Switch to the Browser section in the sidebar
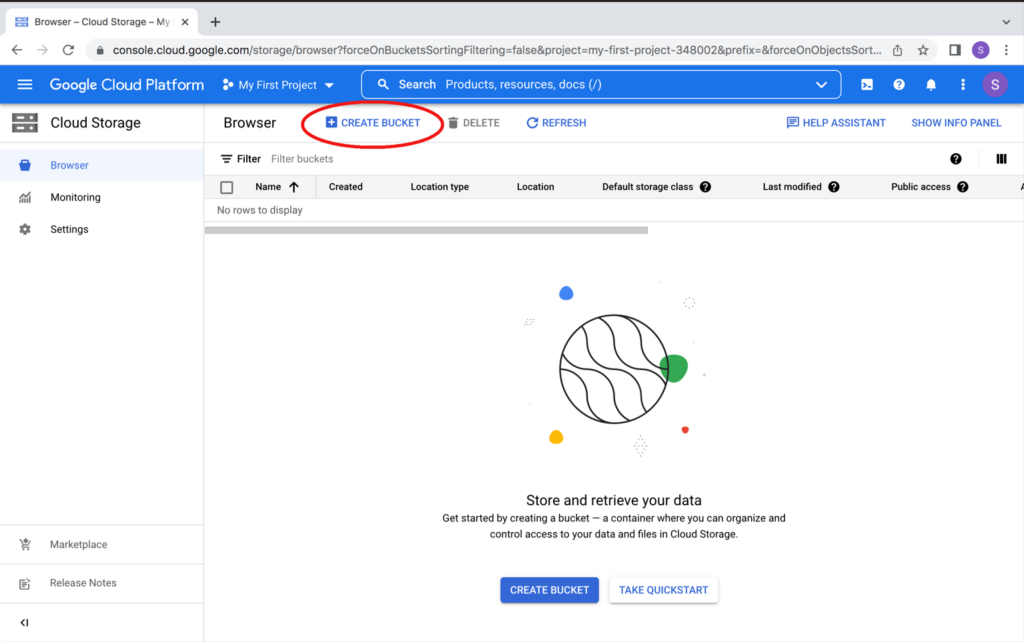 (x=70, y=165)
